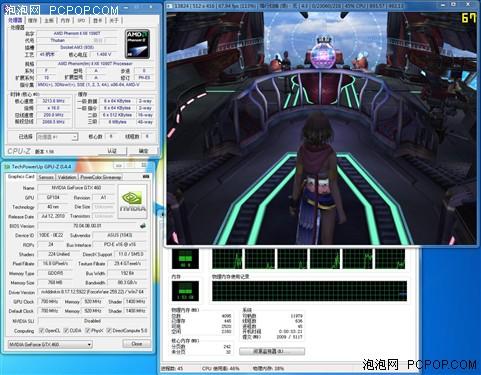Viewport: 481px width, 375px height.
Task: Click the AMD Phenom II logo
Action: coord(137,44)
